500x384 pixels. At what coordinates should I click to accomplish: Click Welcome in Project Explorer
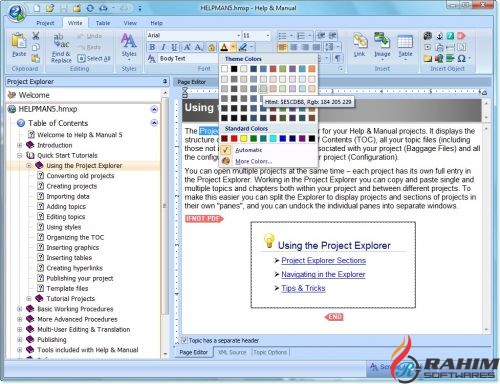coord(34,95)
